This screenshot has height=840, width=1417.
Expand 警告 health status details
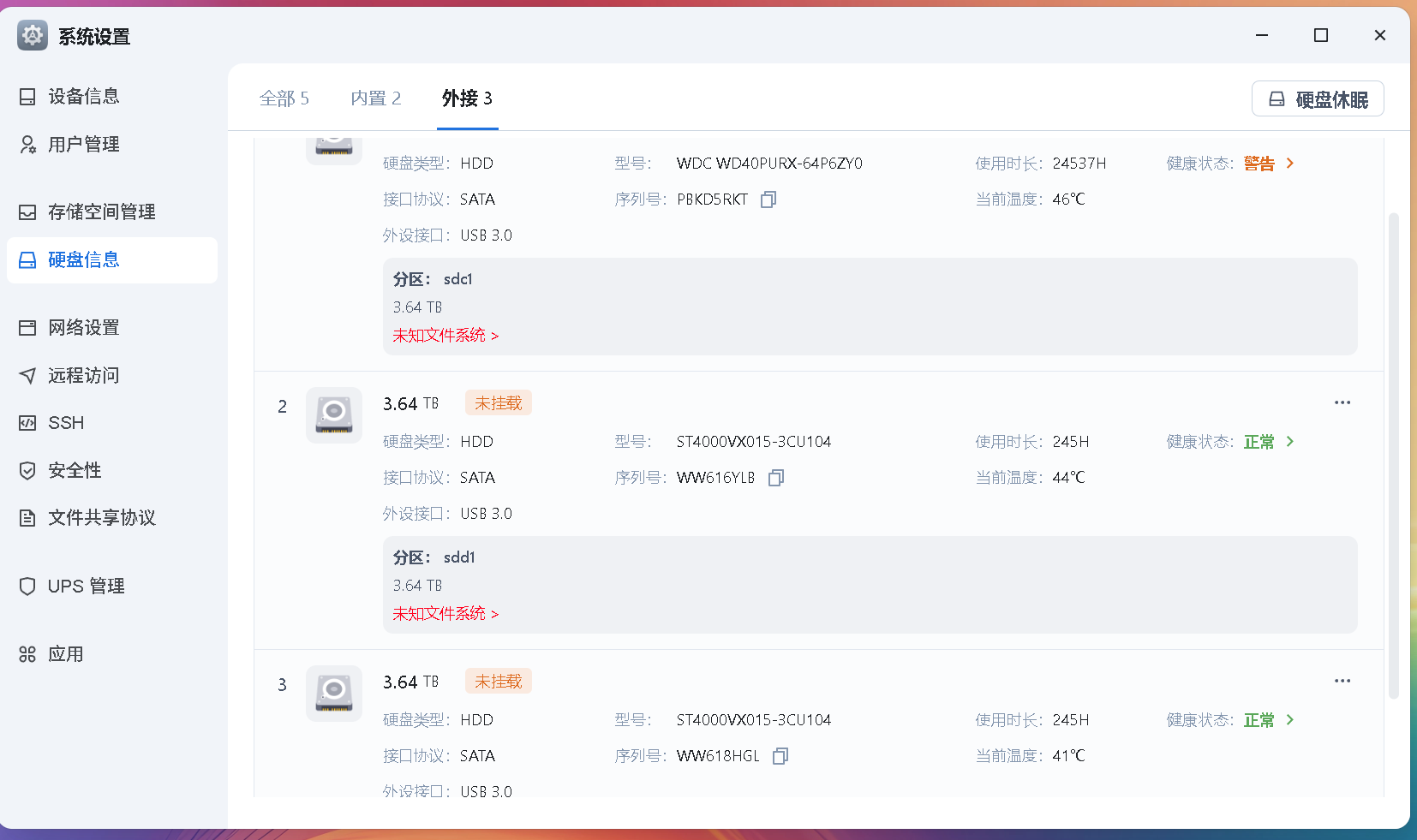tap(1269, 164)
